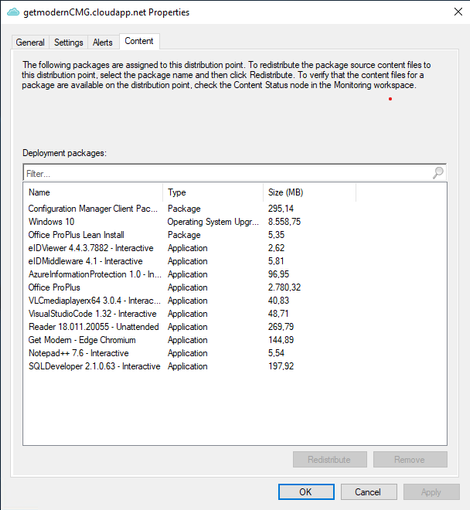Click the cloud icon in the title bar
This screenshot has width=470, height=510.
14,12
